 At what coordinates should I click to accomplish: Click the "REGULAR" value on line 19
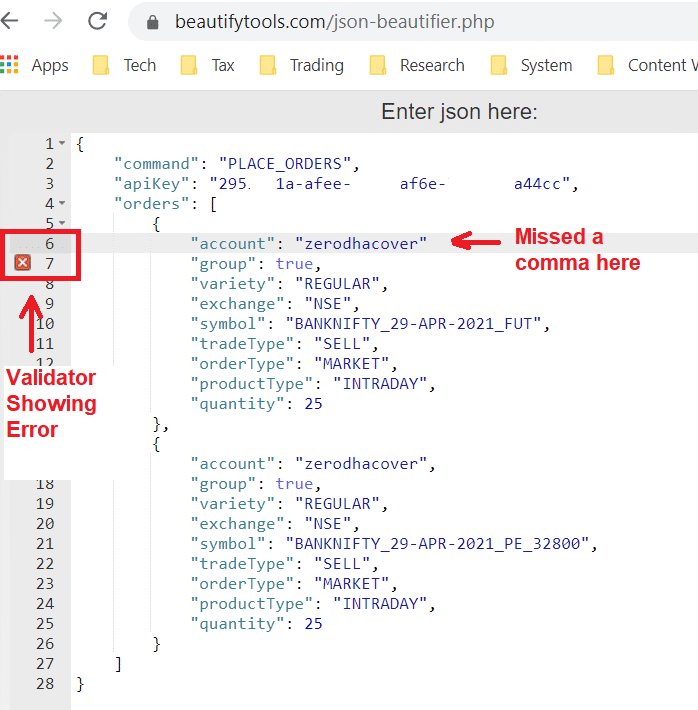[337, 504]
